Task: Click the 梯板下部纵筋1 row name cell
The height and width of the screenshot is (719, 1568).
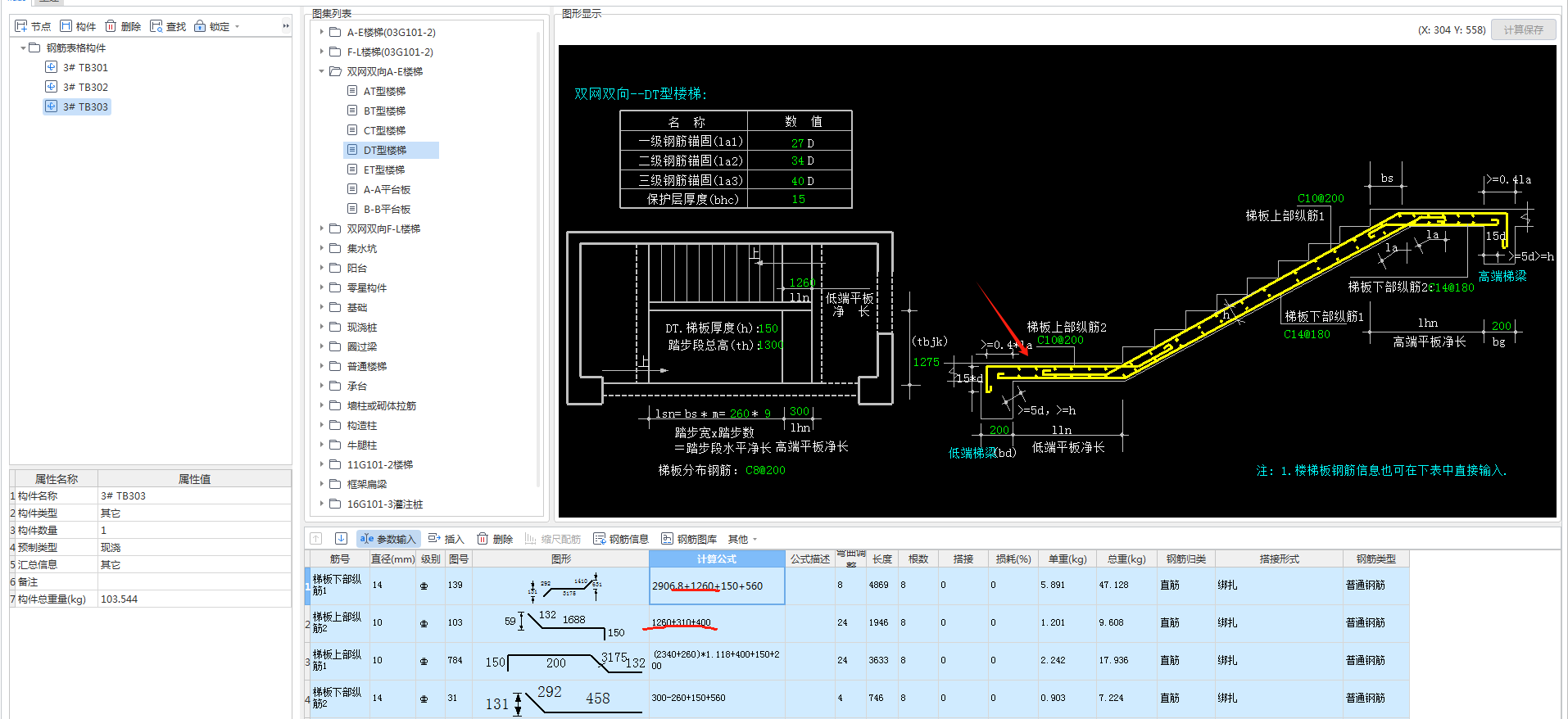Action: click(339, 586)
